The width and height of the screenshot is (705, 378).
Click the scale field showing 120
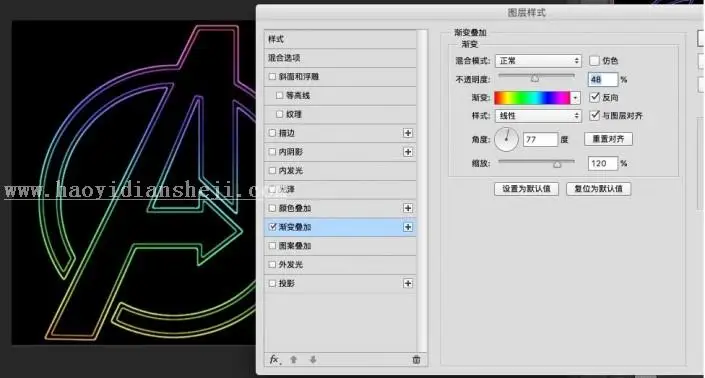pyautogui.click(x=603, y=164)
